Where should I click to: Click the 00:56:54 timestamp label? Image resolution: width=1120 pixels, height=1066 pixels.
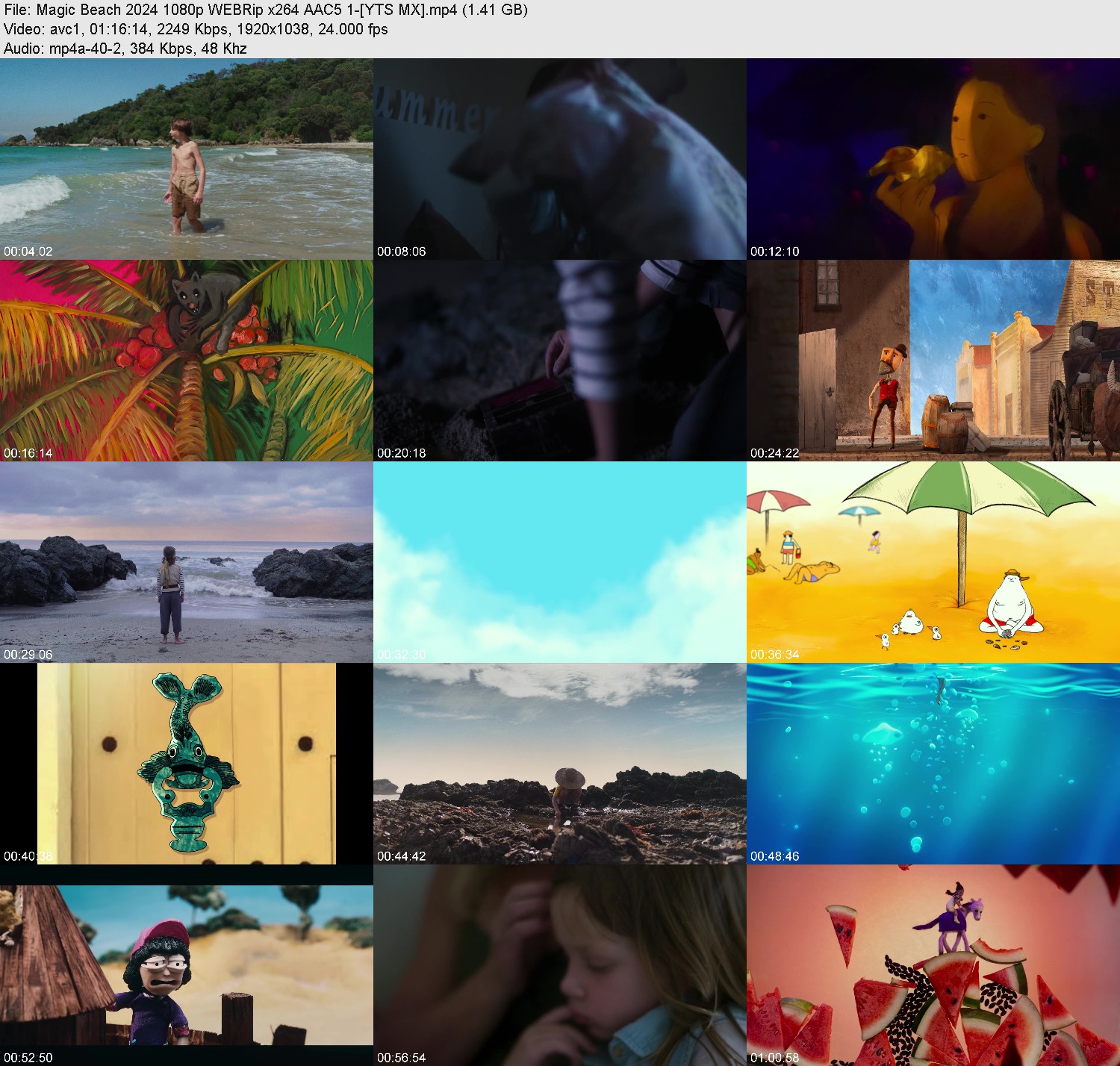[x=402, y=1058]
